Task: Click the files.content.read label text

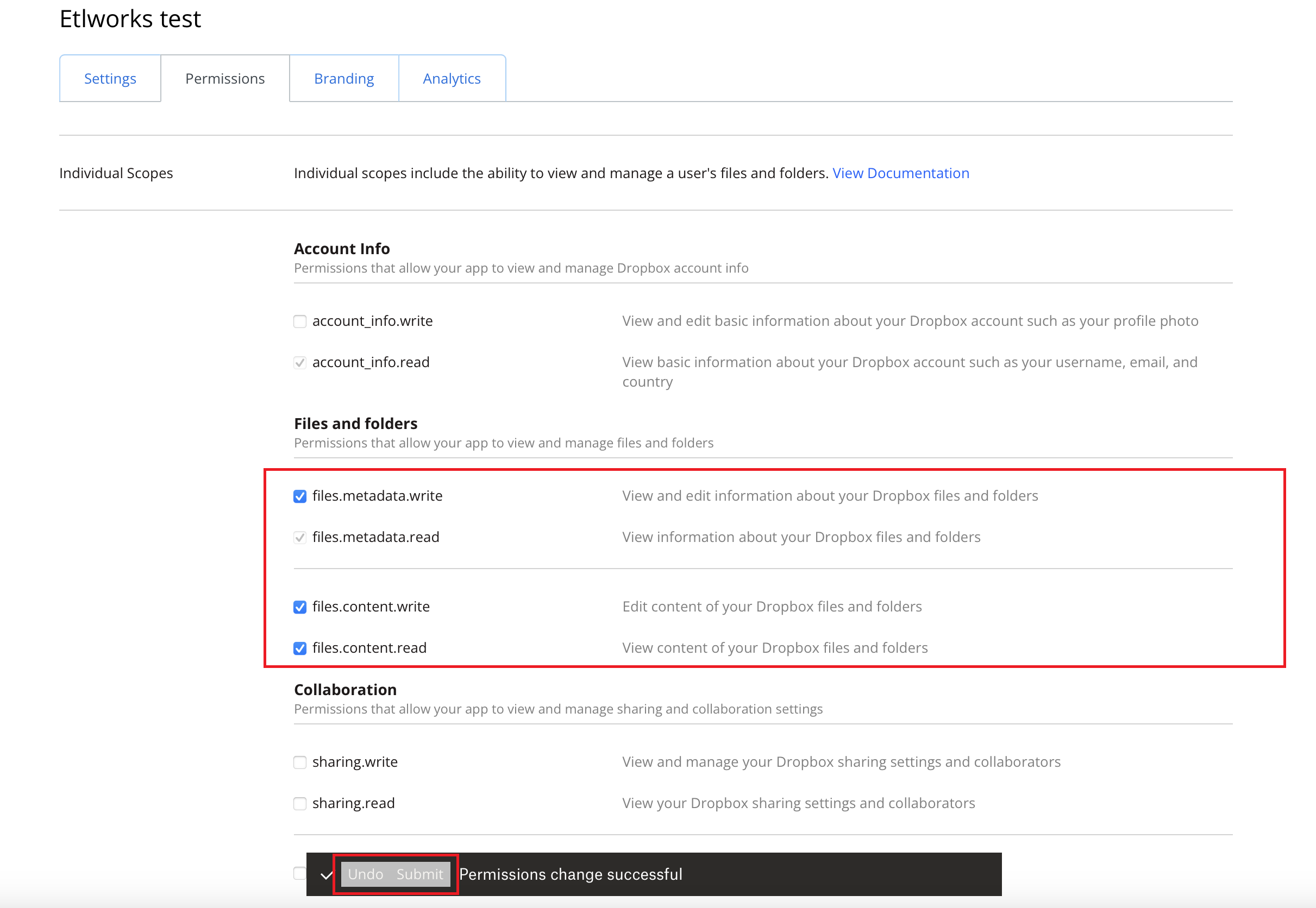Action: [x=369, y=647]
